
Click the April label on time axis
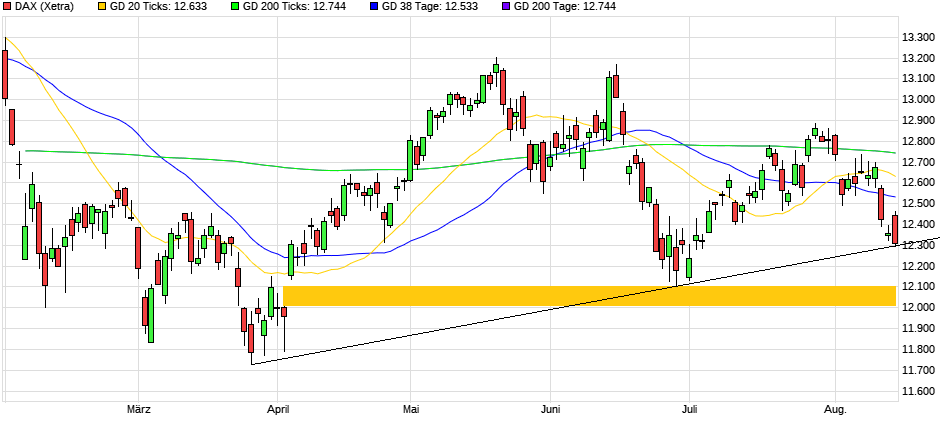pyautogui.click(x=278, y=410)
